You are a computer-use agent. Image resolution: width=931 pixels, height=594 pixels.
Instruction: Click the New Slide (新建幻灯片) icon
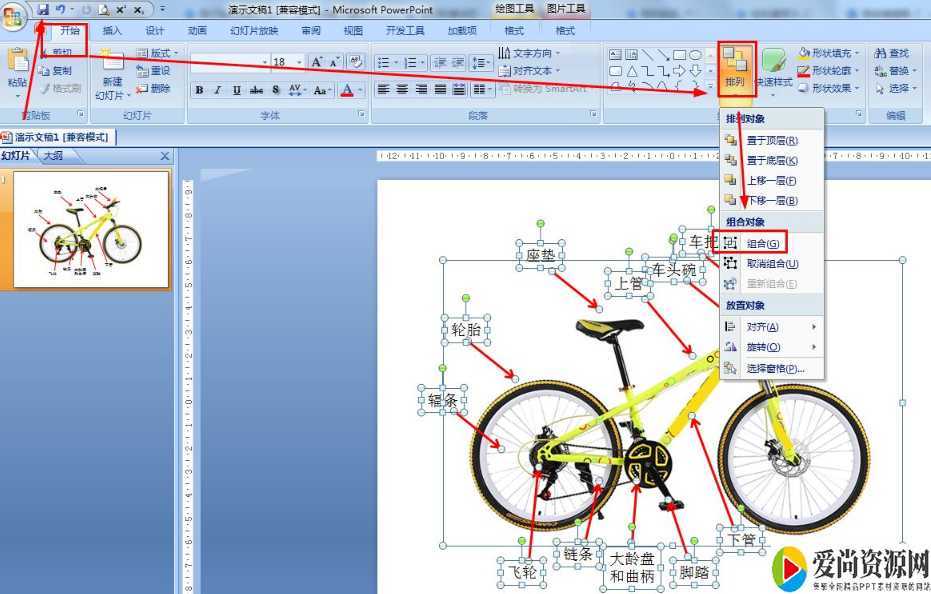110,66
